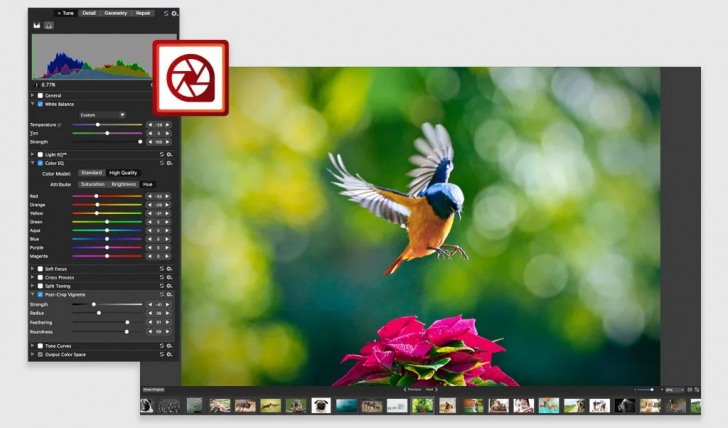Switch to the Repair tab
The width and height of the screenshot is (728, 428).
143,13
